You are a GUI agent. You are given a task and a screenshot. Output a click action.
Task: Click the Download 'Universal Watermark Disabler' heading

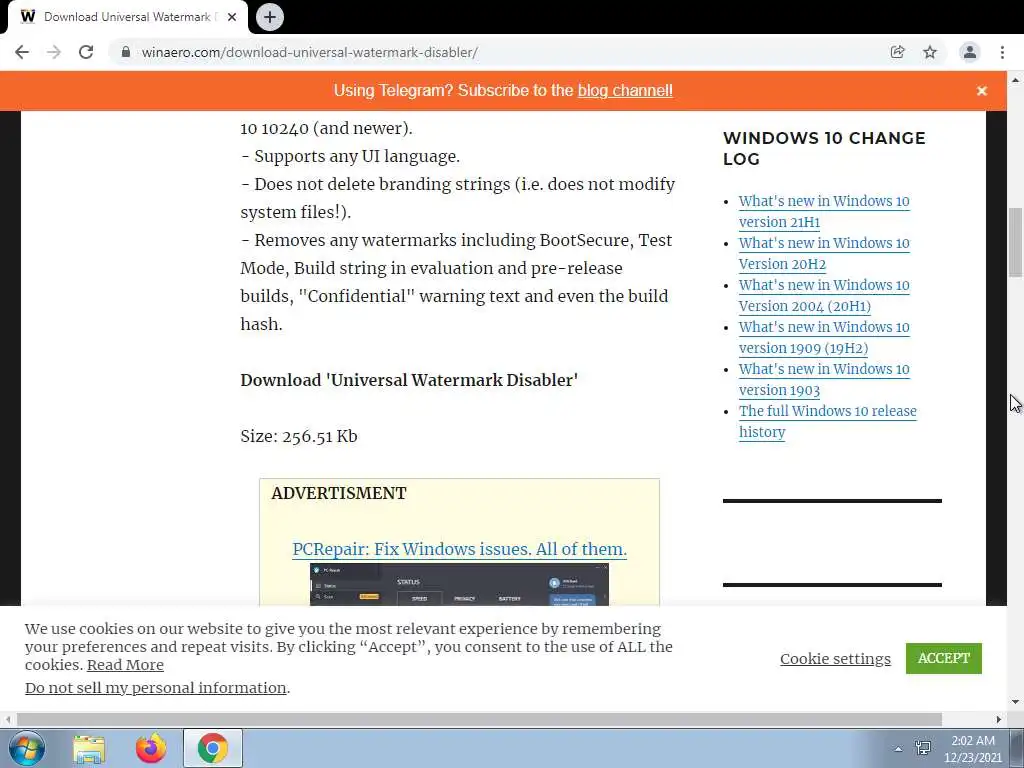click(x=409, y=380)
